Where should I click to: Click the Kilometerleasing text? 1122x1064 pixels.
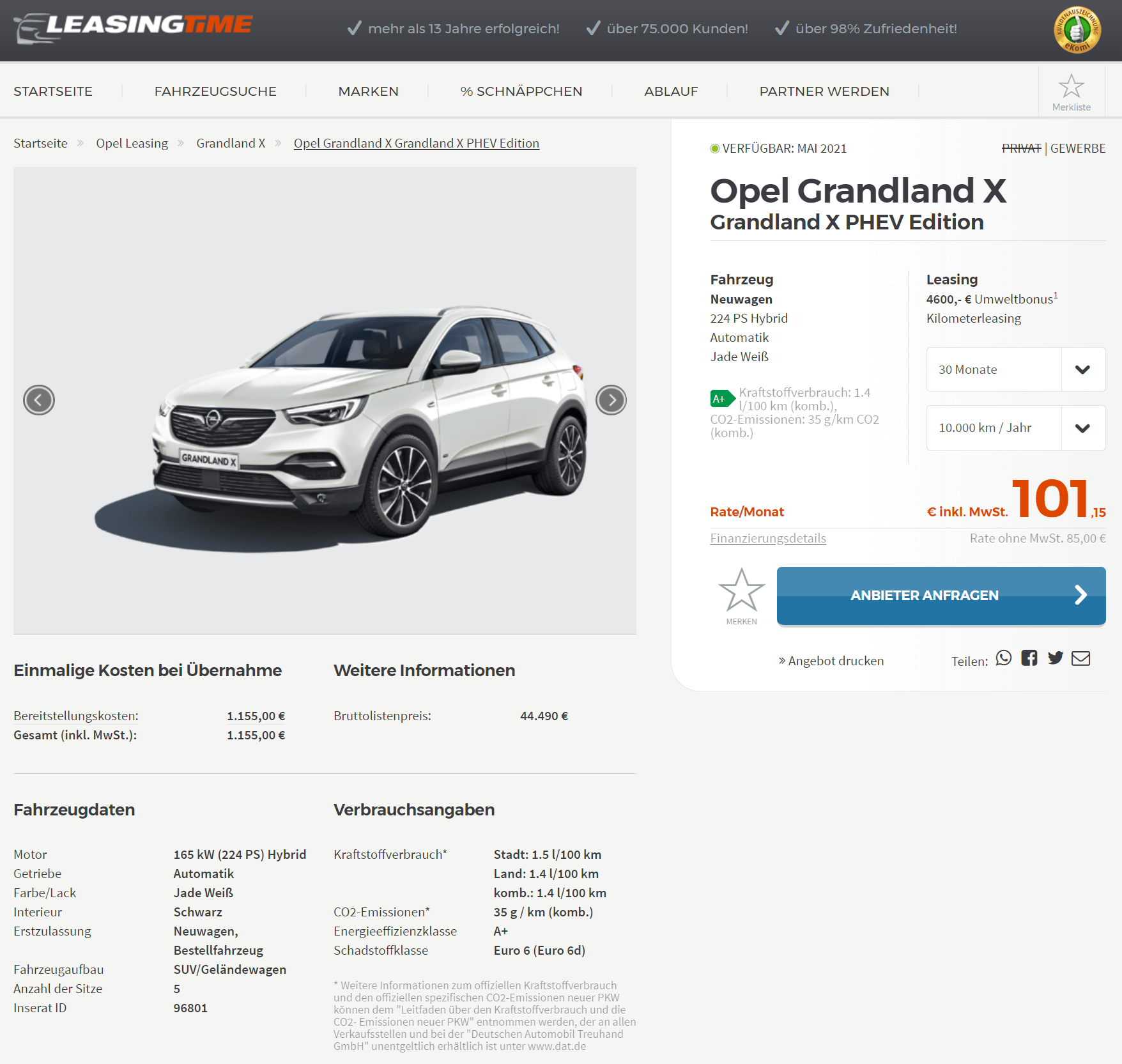pos(974,318)
